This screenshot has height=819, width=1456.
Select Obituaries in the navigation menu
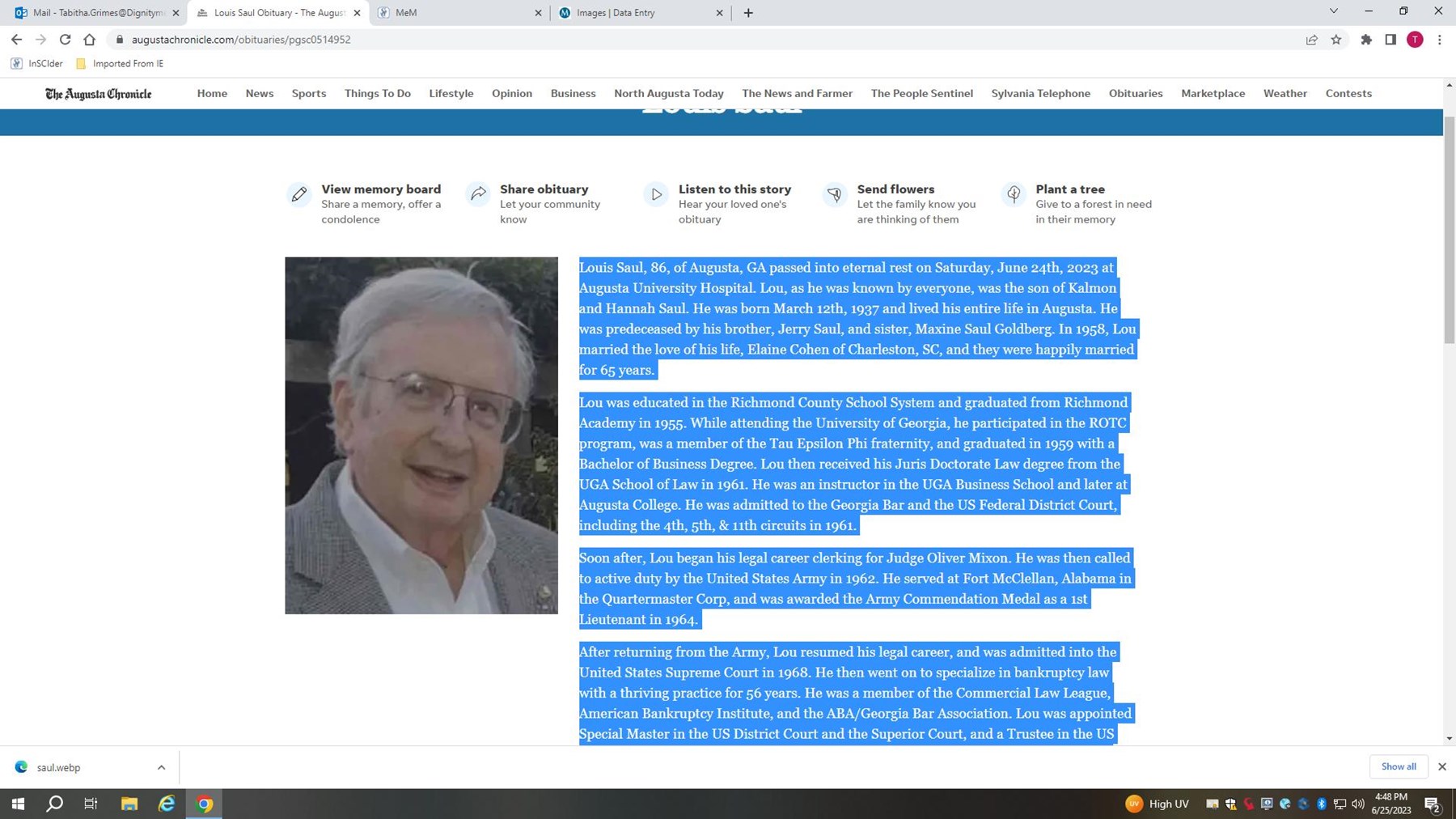[x=1136, y=93]
